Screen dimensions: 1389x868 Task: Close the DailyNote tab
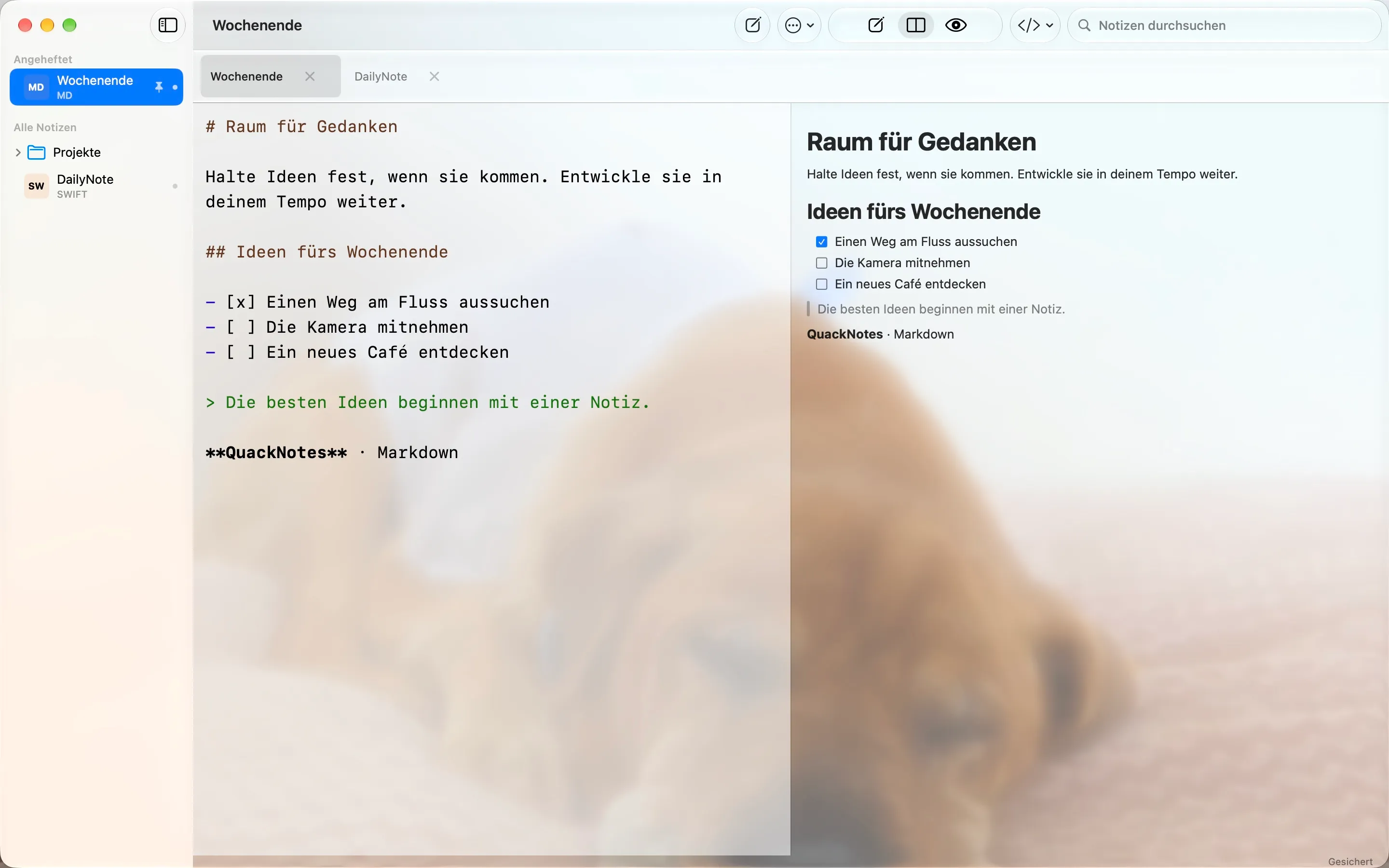(435, 76)
